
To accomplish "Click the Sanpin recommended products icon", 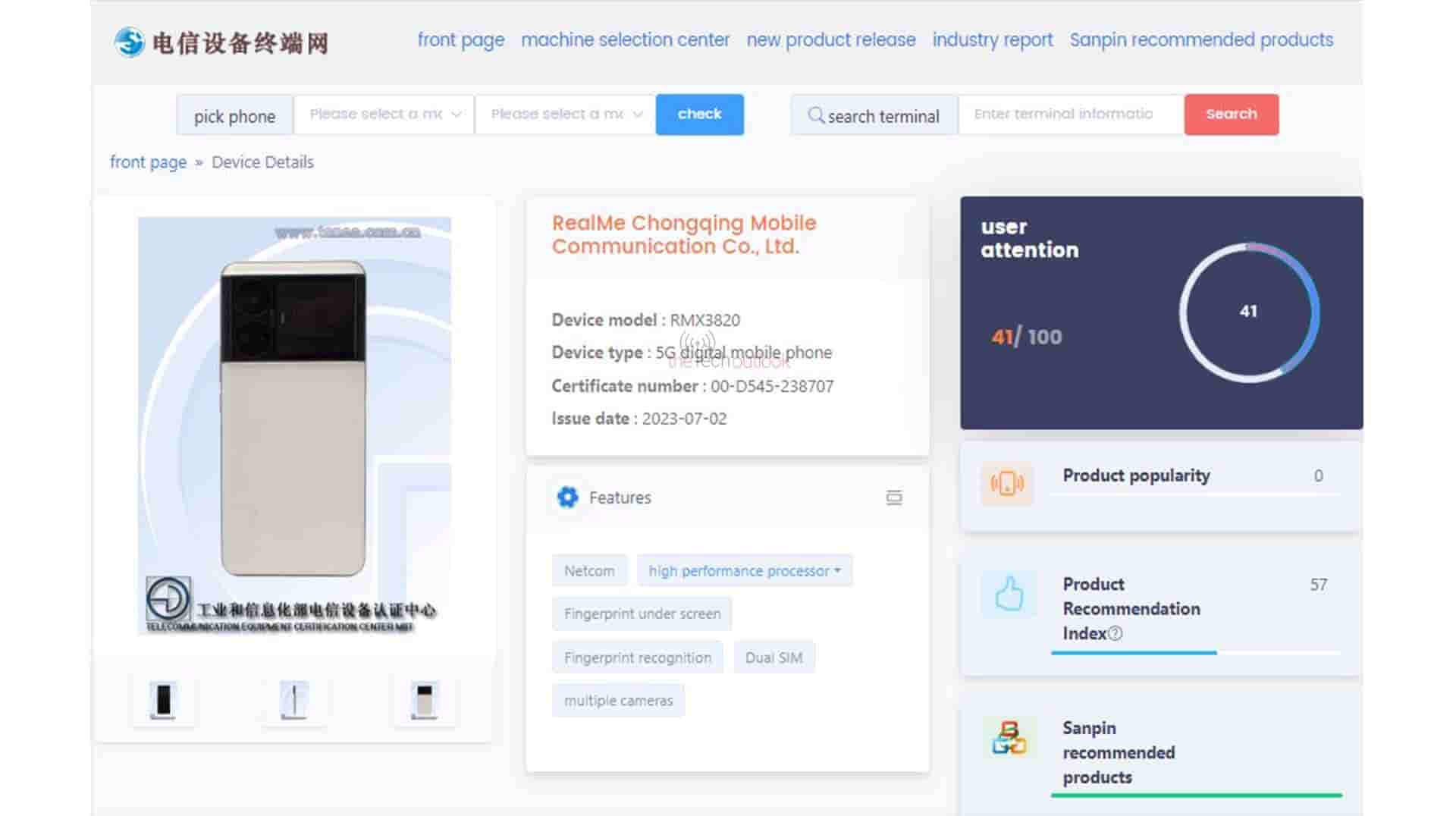I will pos(1009,738).
